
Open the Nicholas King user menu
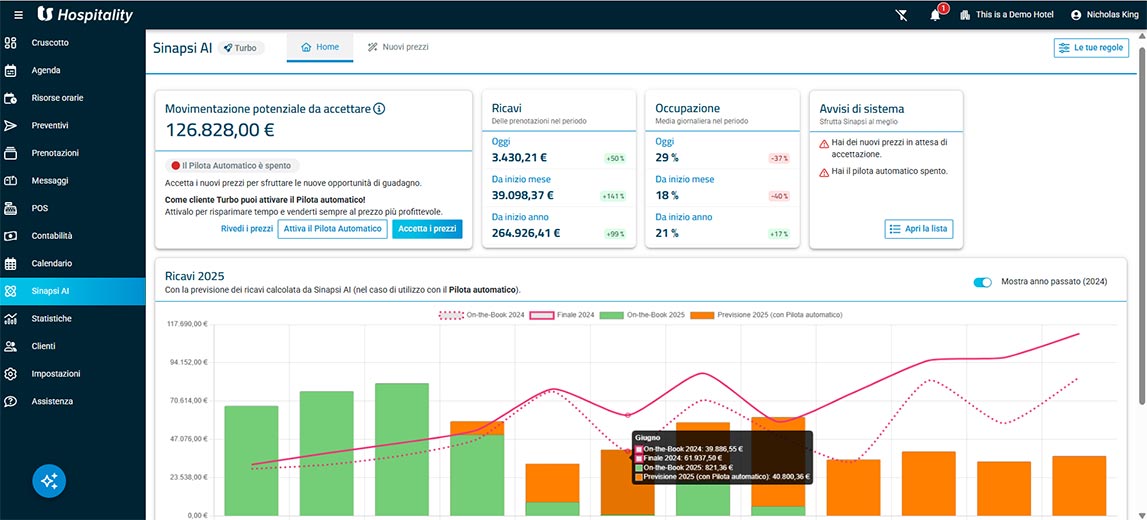click(x=1104, y=15)
